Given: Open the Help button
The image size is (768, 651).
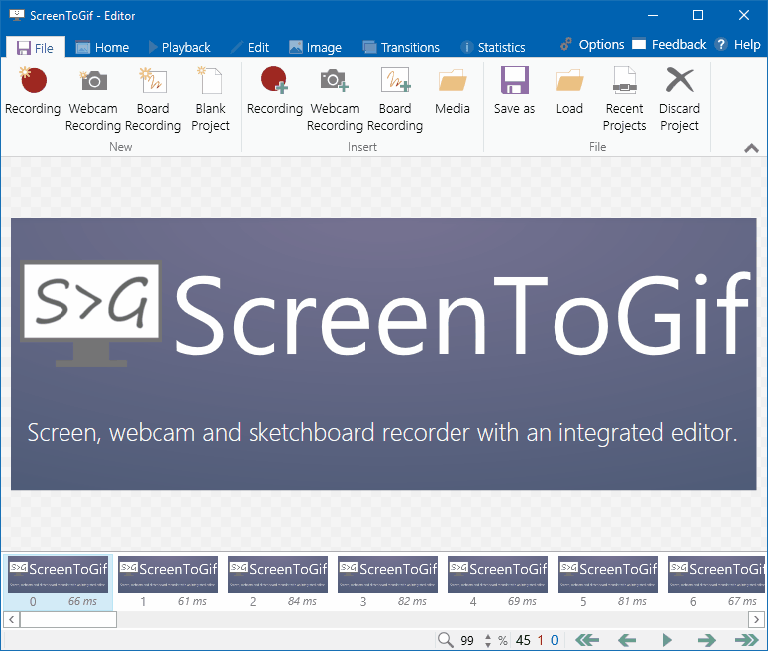Looking at the screenshot, I should 738,45.
